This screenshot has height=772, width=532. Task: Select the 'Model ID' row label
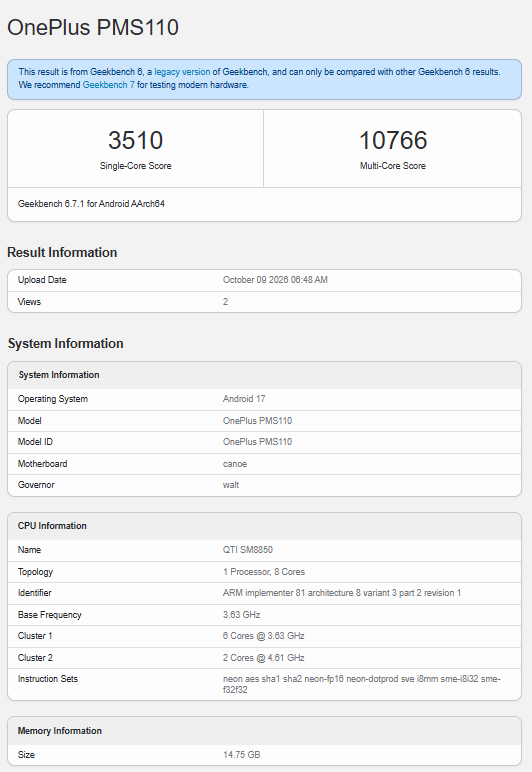tap(35, 442)
